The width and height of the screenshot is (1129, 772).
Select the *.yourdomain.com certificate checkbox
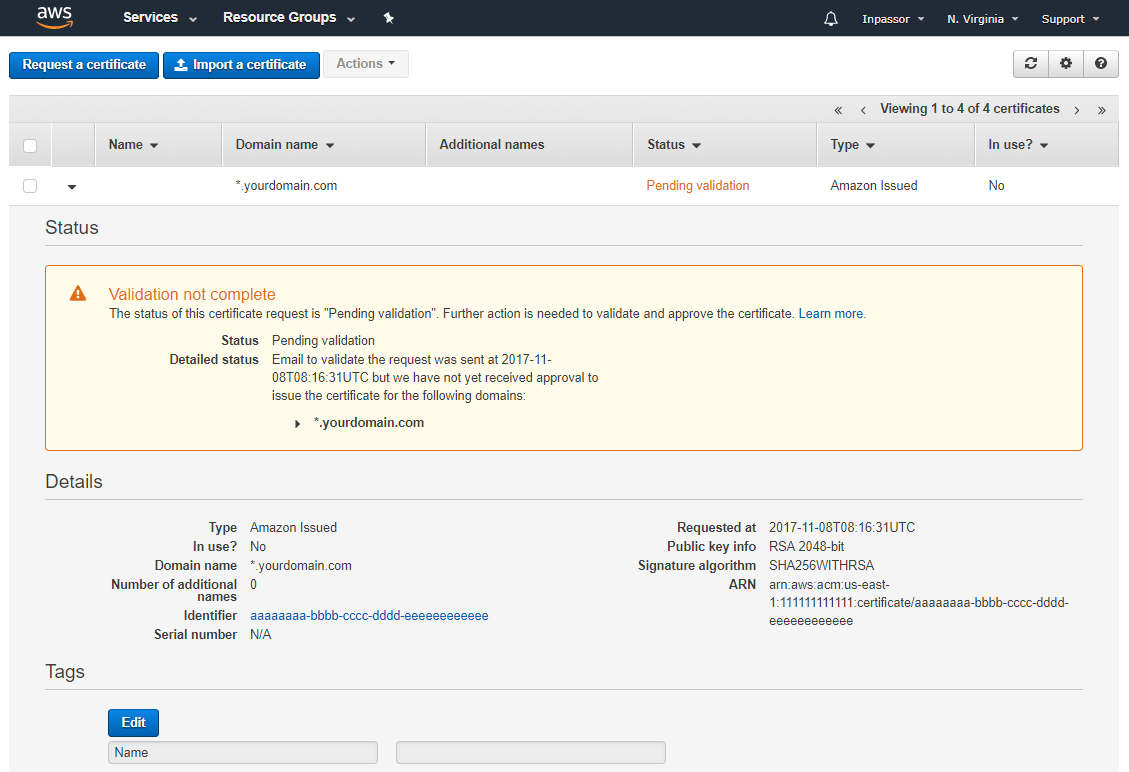[30, 186]
